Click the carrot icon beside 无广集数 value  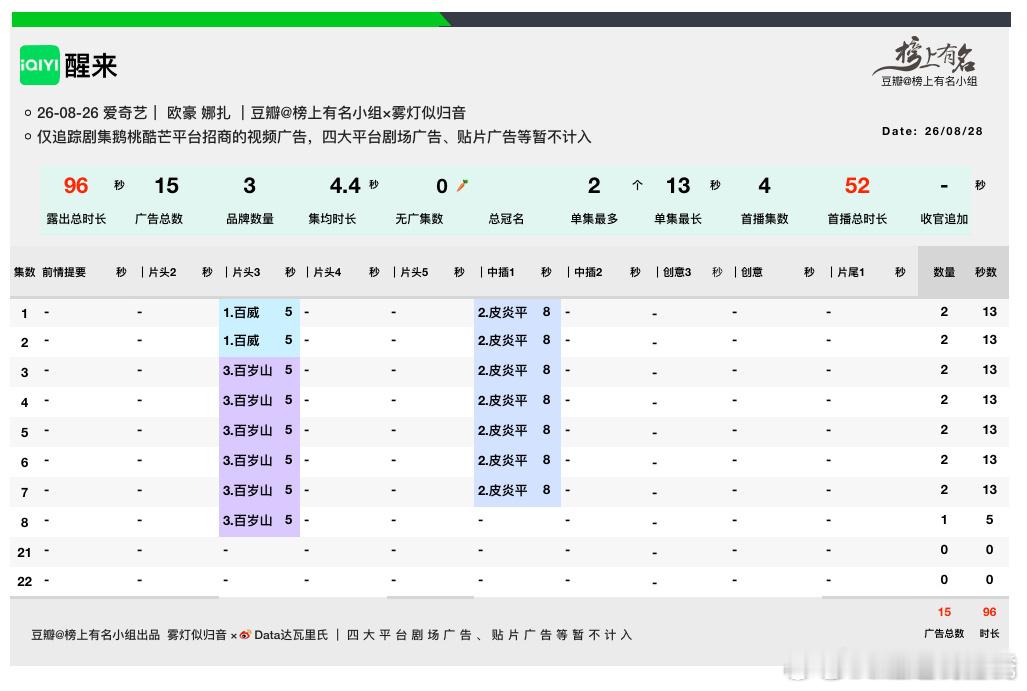click(462, 185)
